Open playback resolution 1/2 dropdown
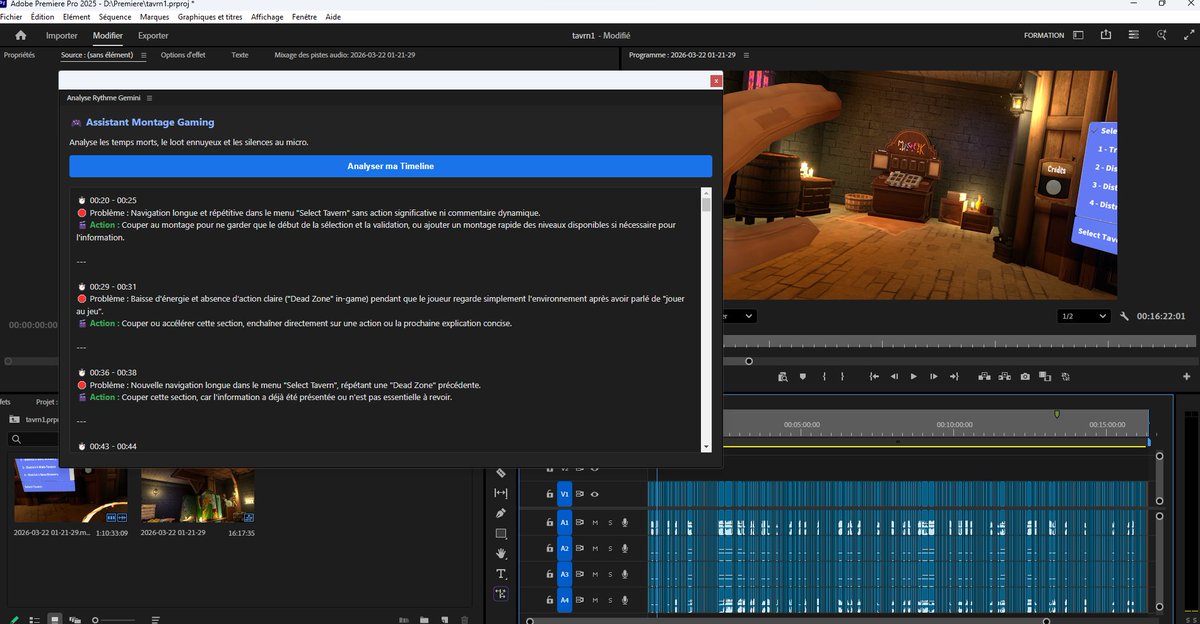 pos(1084,316)
